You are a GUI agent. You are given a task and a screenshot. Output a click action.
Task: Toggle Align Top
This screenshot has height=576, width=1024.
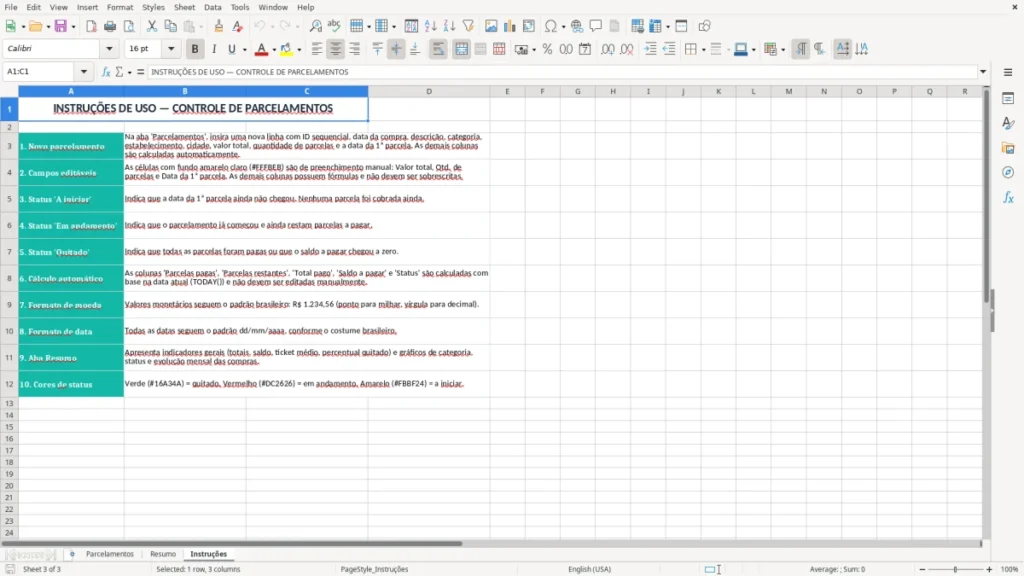pyautogui.click(x=377, y=49)
